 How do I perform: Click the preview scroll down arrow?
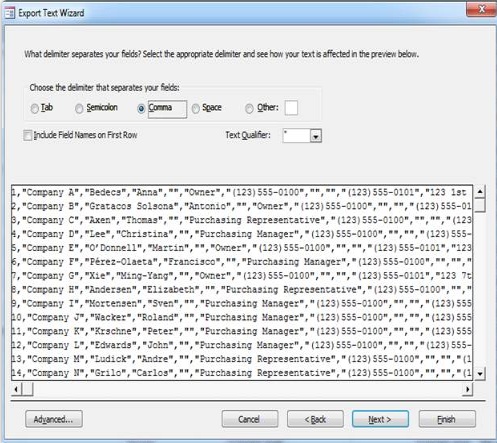(480, 374)
